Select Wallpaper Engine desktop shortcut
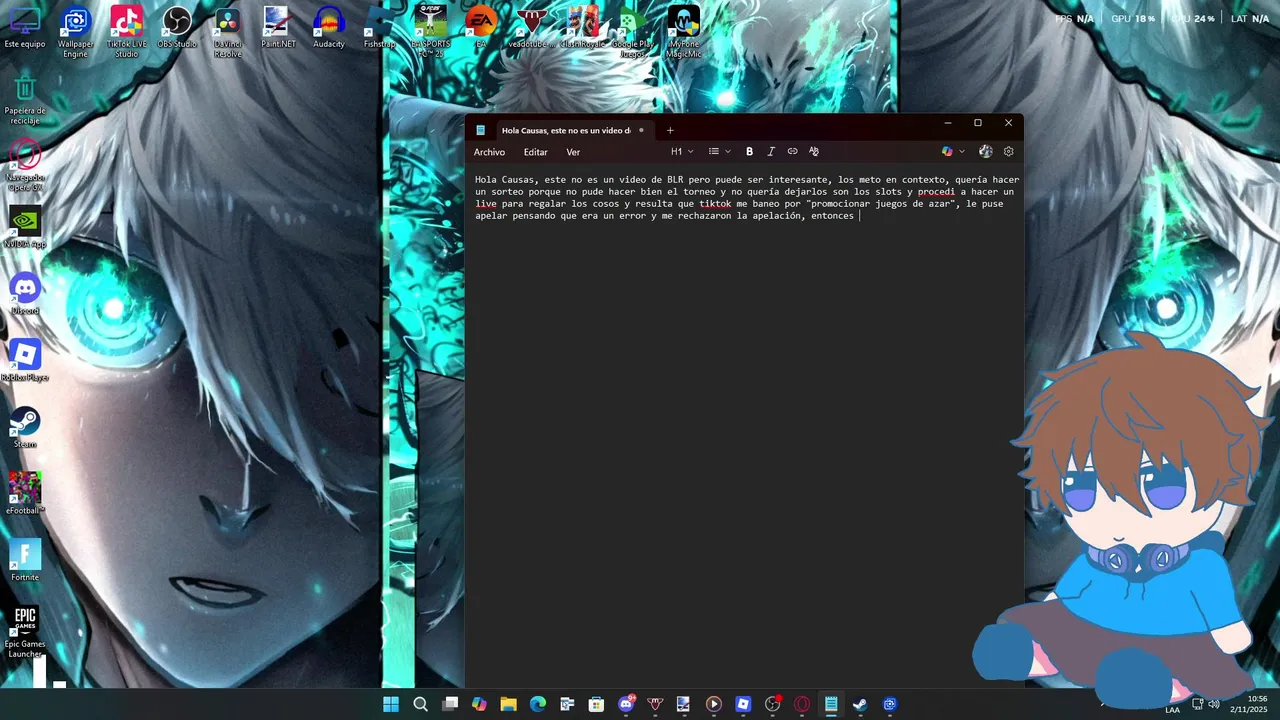Screen dimensions: 1280x720 76,32
